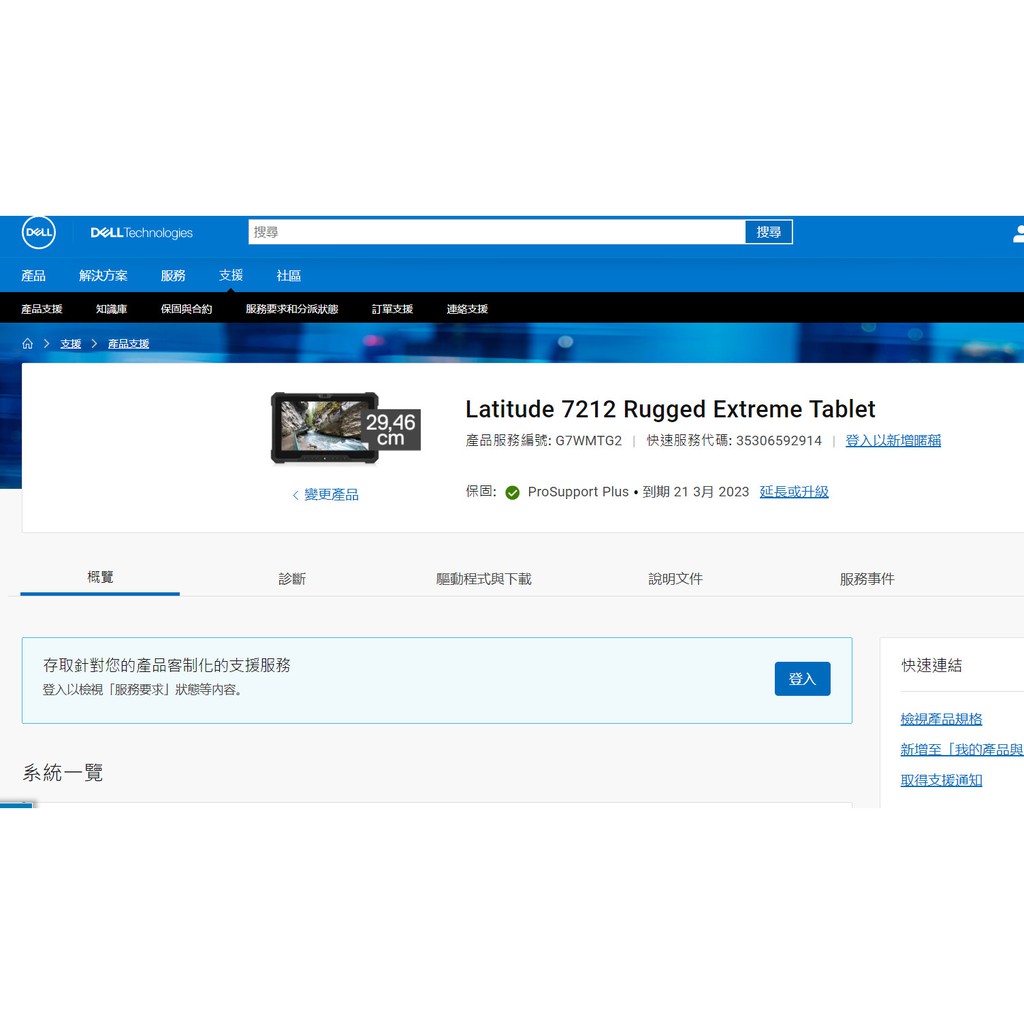Open the 解決方案 top menu

pyautogui.click(x=103, y=275)
